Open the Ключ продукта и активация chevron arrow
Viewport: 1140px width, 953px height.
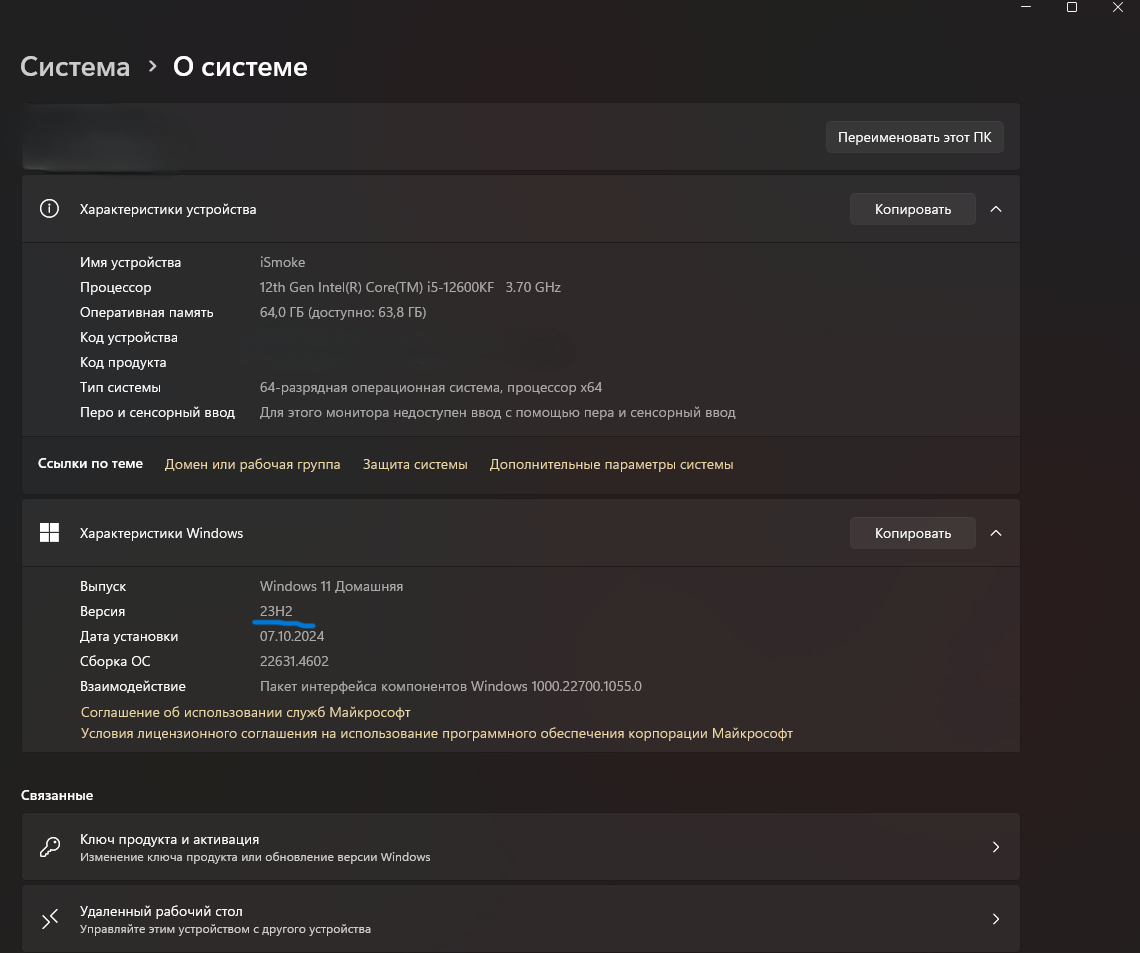996,847
